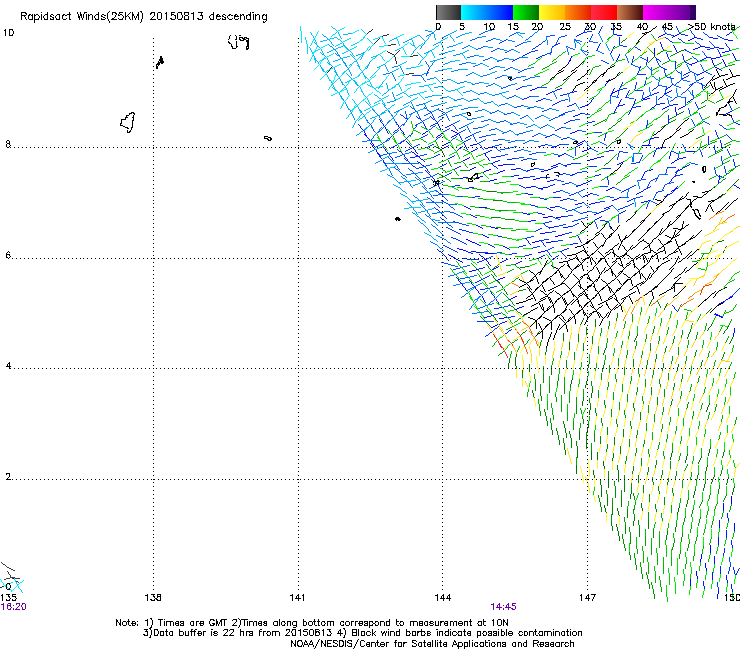Click the latitude label '2'
Screen dimensions: 740x650
click(x=8, y=477)
